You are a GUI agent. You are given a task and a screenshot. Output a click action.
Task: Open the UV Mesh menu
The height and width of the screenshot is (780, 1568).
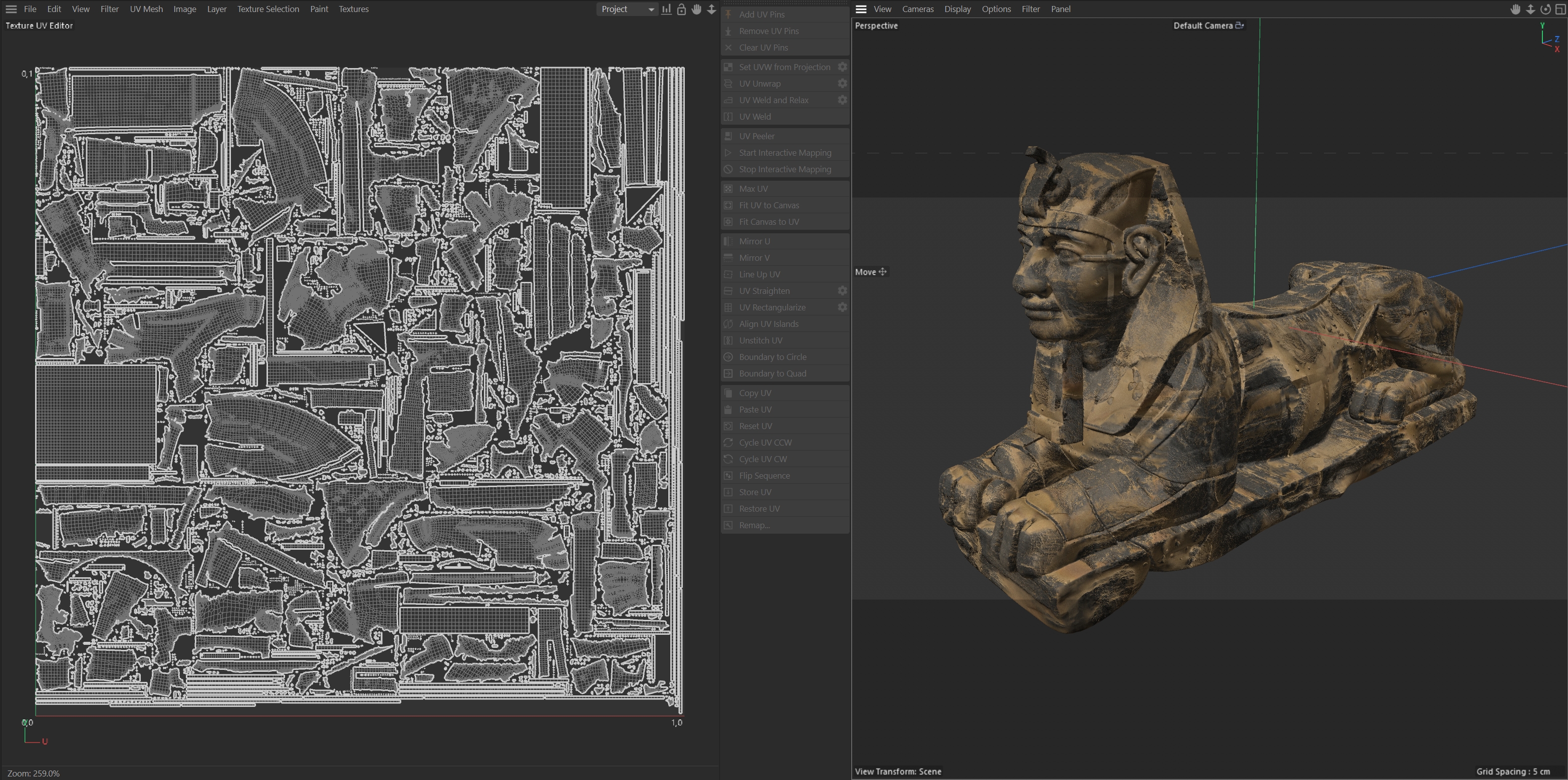[x=146, y=9]
